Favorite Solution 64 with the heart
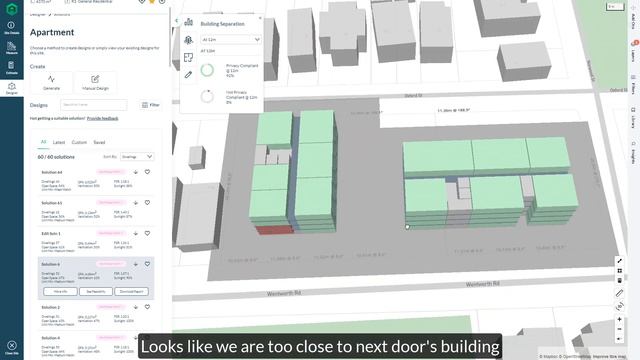640x360 pixels. [x=147, y=172]
